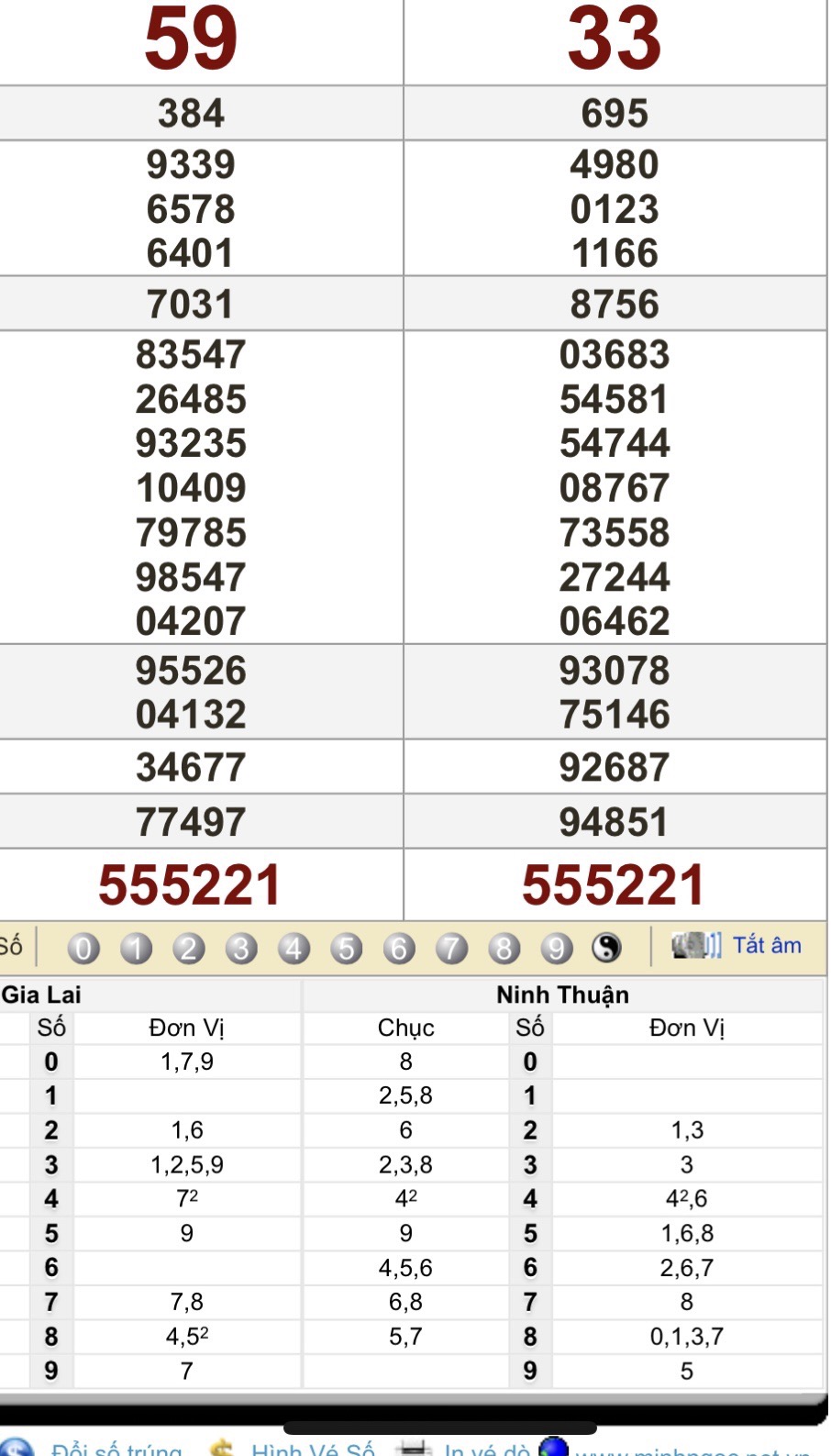The image size is (831, 1456).
Task: Select the number 2 filter ball
Action: coord(189,948)
